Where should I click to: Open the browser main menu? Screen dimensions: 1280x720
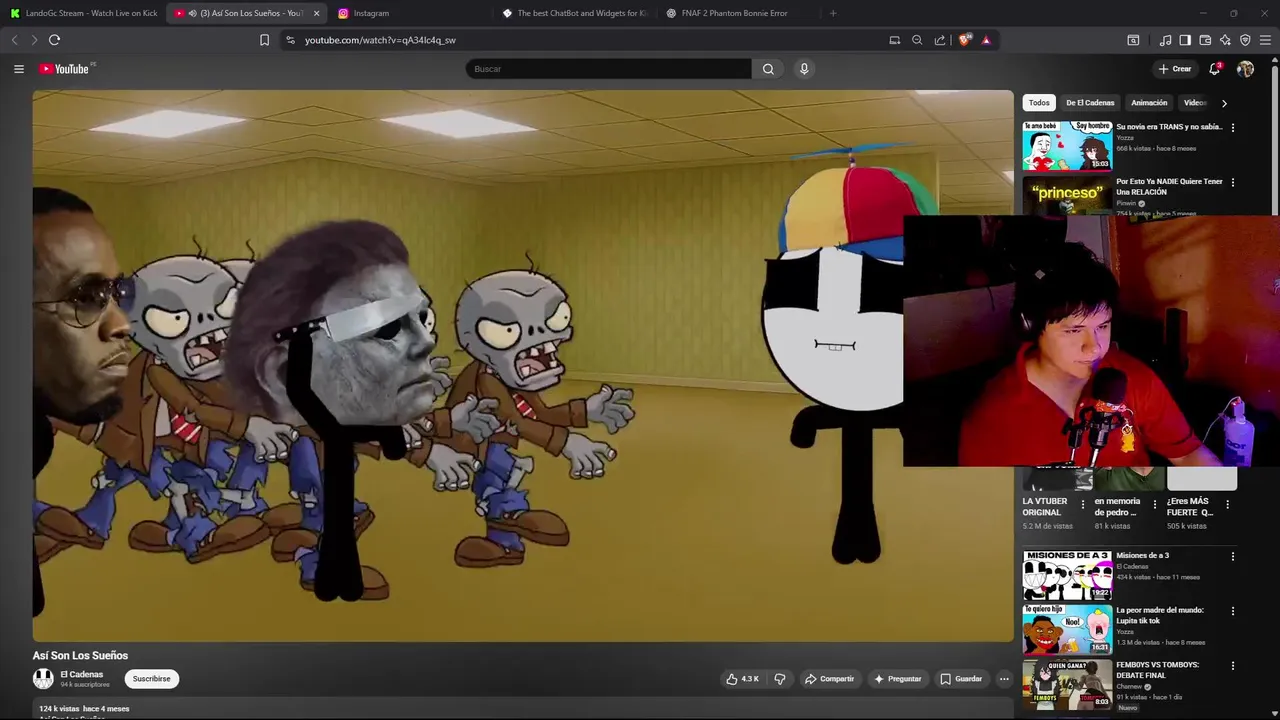click(1266, 40)
